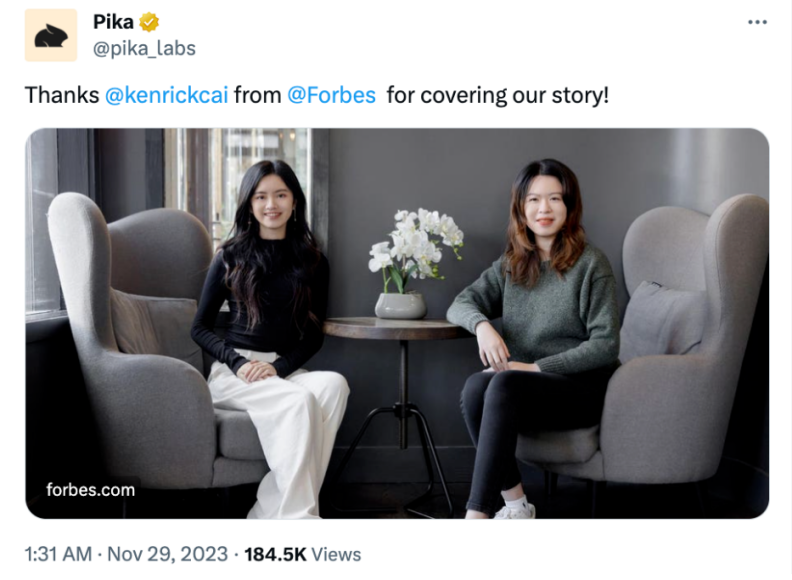The height and width of the screenshot is (580, 792).
Task: Click the Pika rabbit profile avatar
Action: pyautogui.click(x=50, y=35)
